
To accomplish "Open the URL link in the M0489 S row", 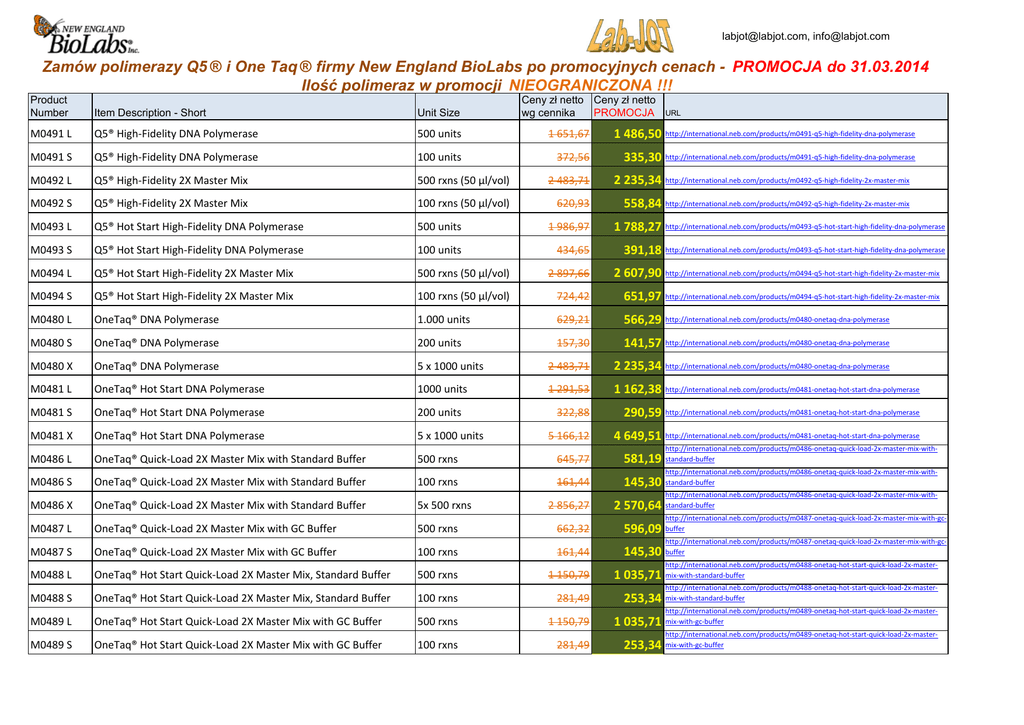I will coord(801,640).
